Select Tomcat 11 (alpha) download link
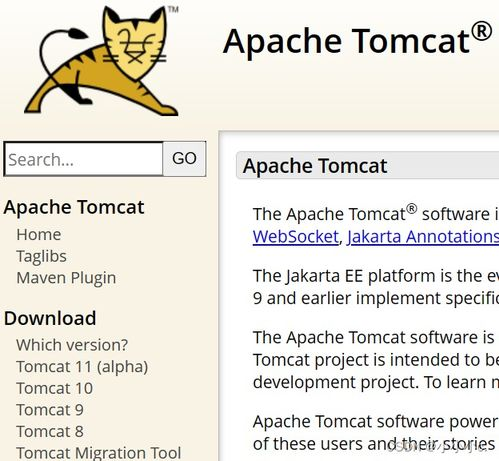499x461 pixels. (82, 367)
